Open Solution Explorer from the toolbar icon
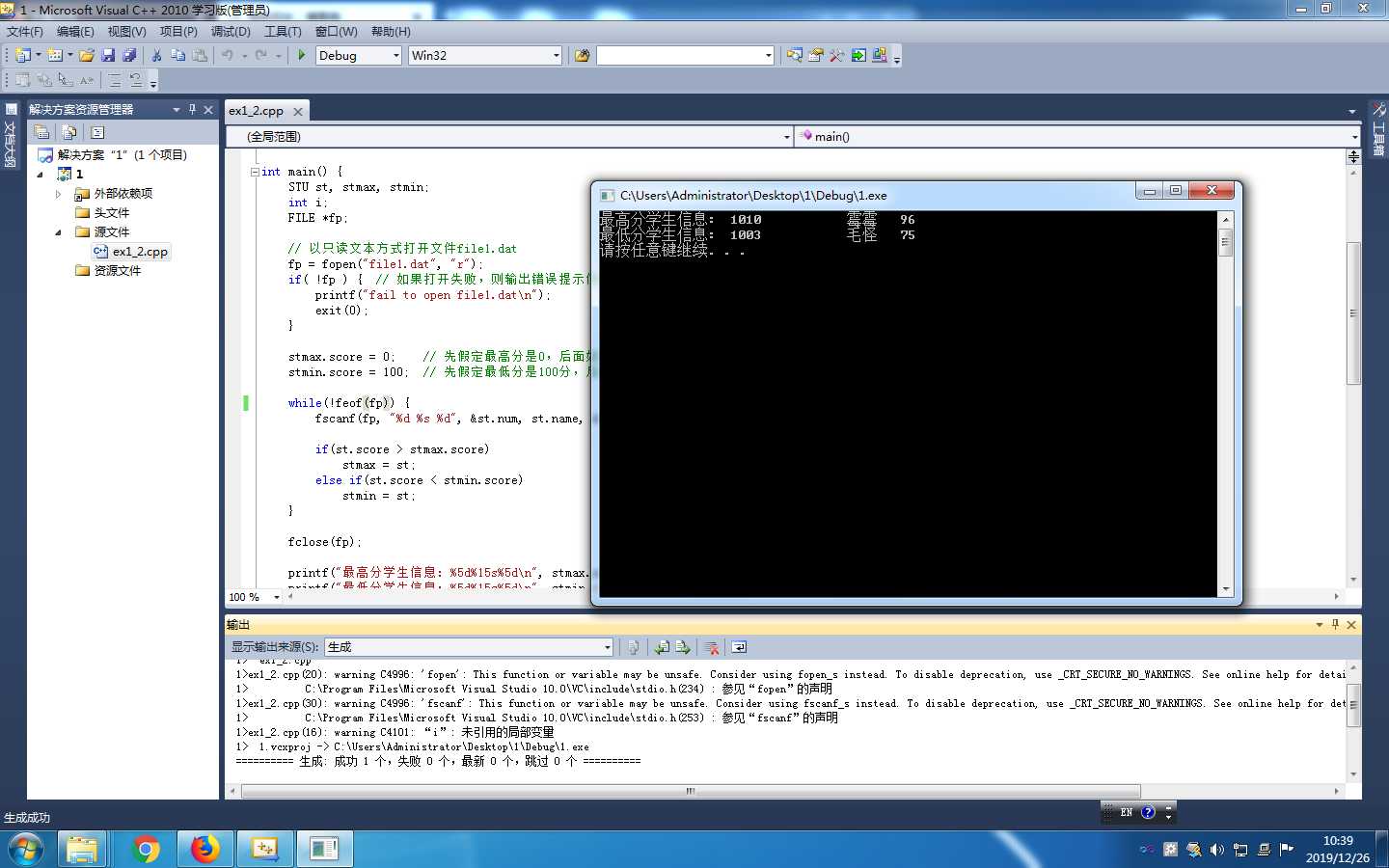This screenshot has width=1389, height=868. (794, 55)
